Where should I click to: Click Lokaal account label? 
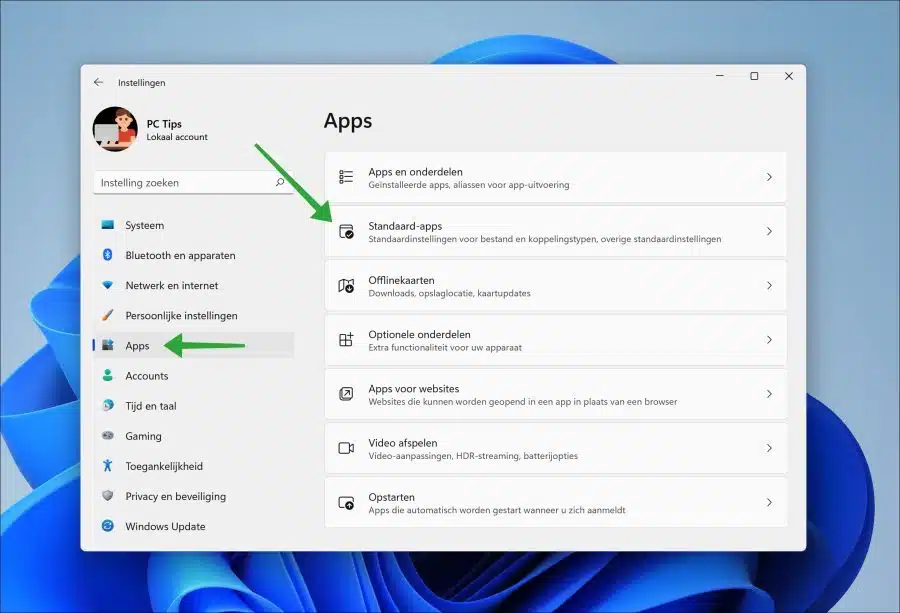coord(177,137)
